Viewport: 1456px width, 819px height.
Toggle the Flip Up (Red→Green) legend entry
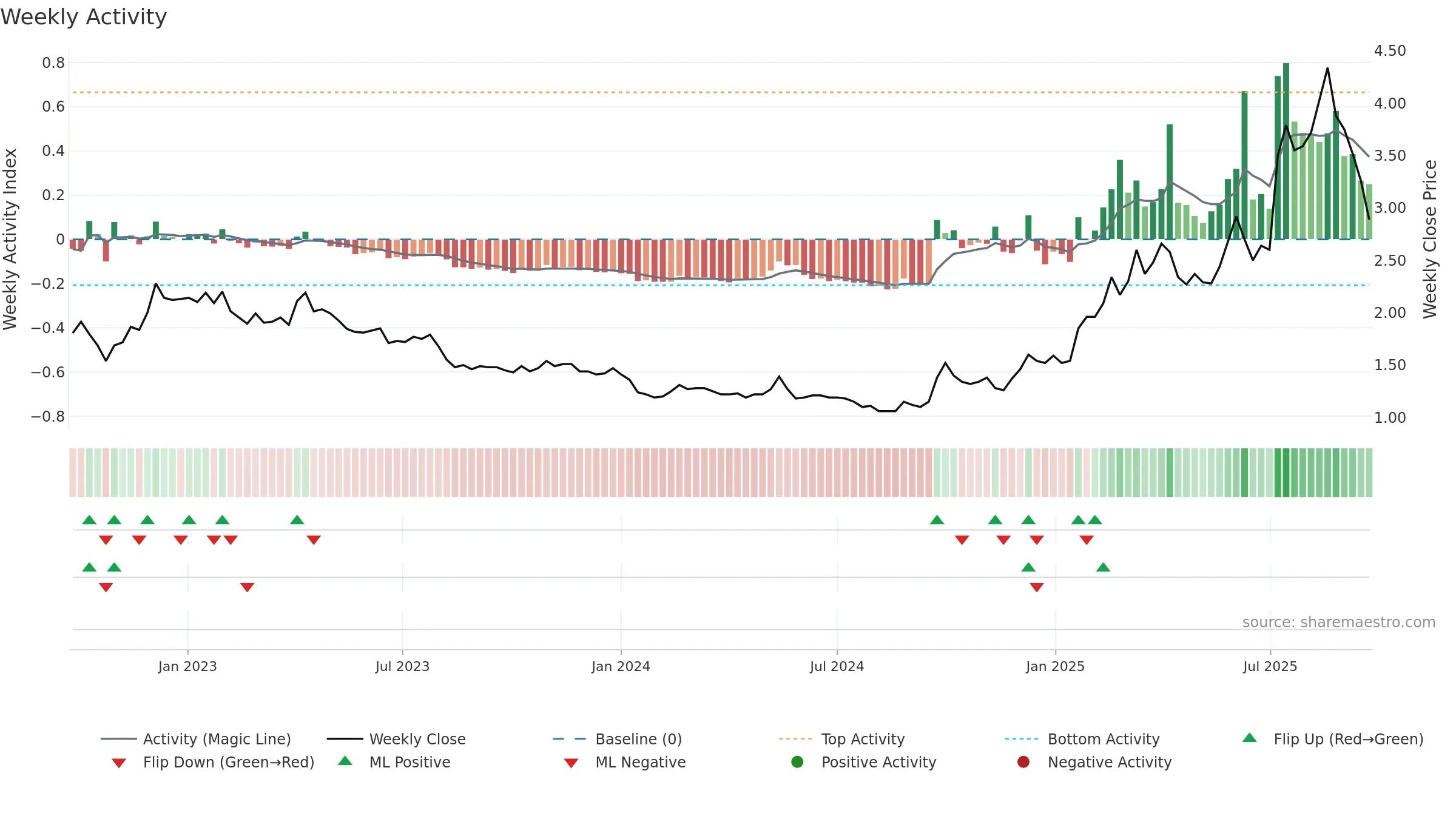point(1333,739)
